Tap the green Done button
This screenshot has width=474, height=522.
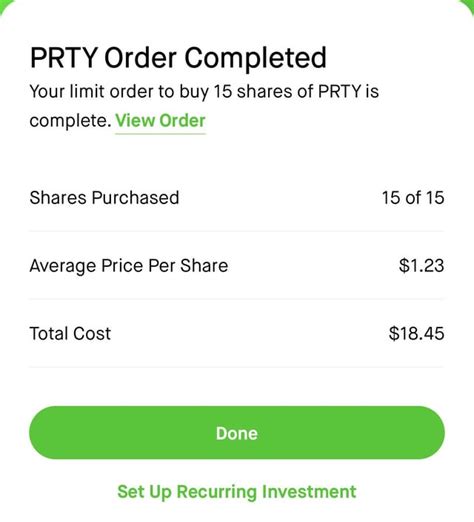(x=237, y=433)
